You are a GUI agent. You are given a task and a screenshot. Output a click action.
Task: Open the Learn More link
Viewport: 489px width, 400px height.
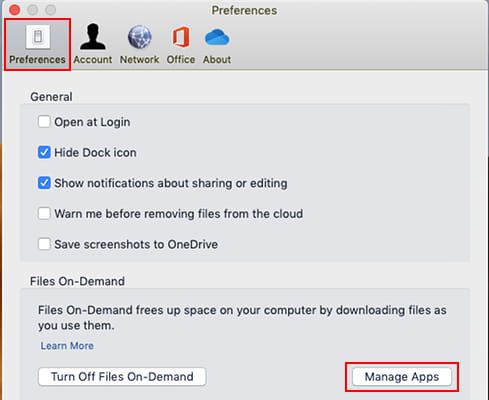(x=67, y=346)
